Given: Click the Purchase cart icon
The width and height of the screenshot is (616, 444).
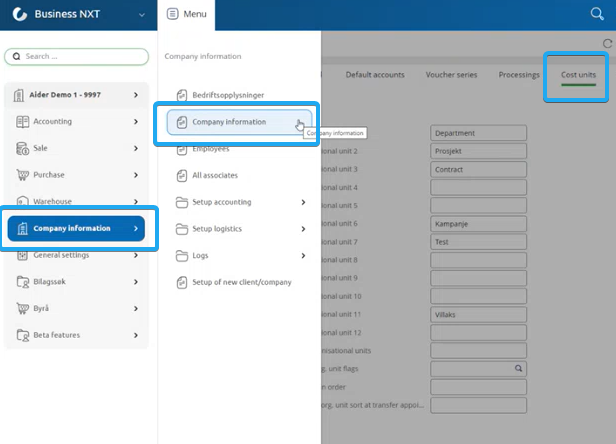Looking at the screenshot, I should 23,175.
